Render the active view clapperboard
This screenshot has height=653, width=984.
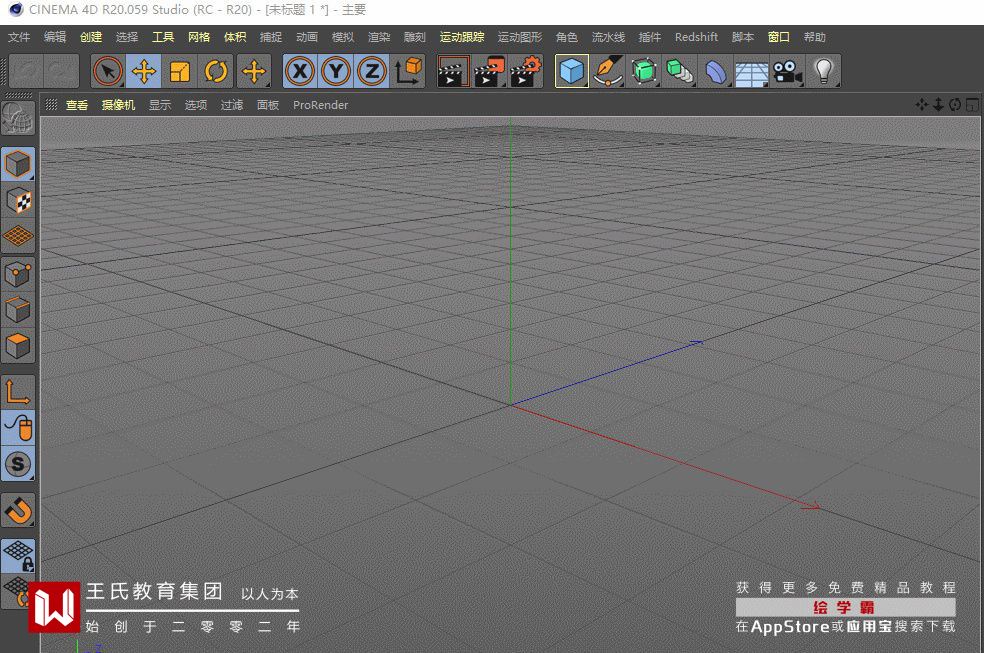pyautogui.click(x=453, y=71)
